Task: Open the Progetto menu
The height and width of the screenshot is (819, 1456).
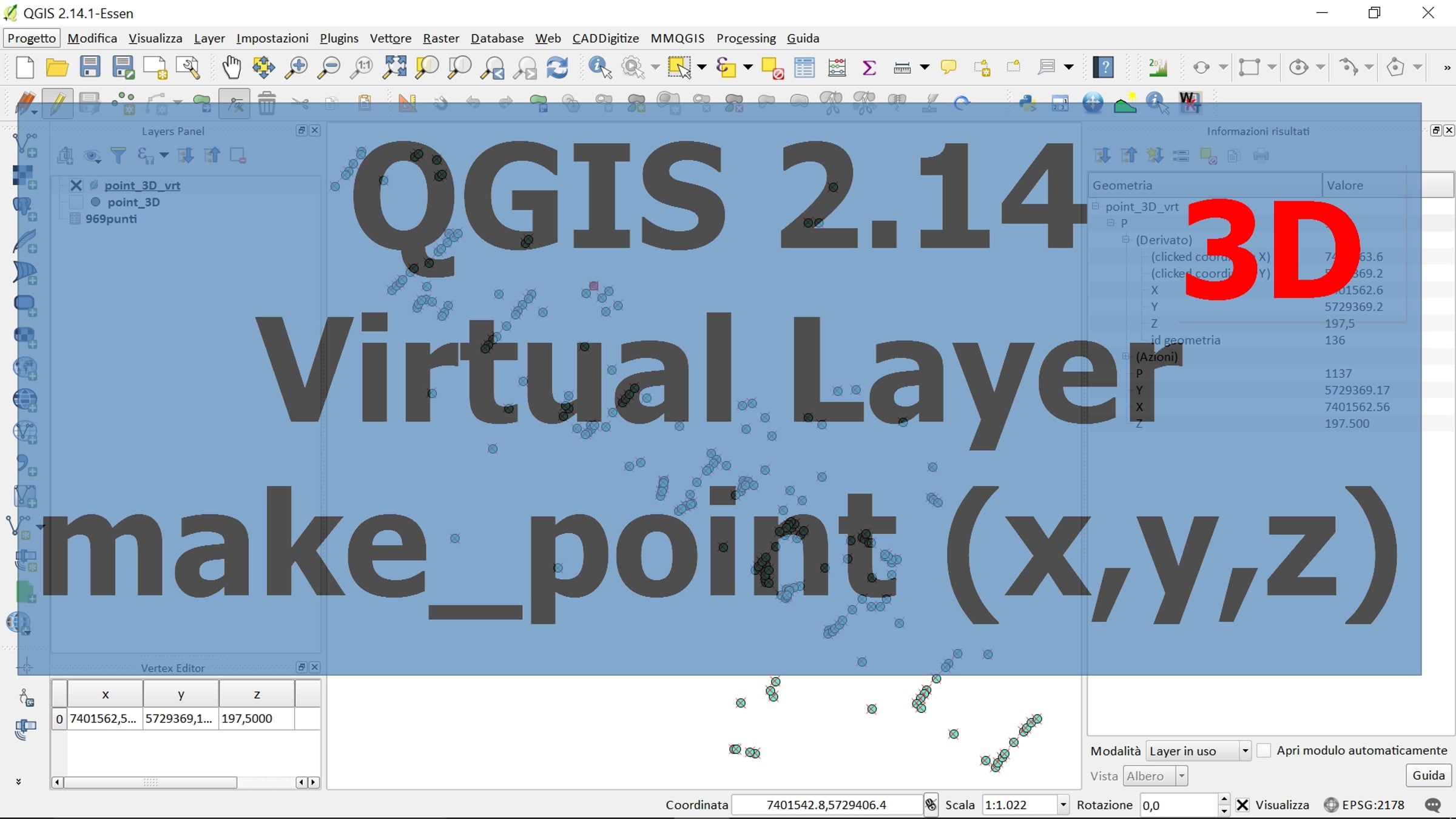Action: pyautogui.click(x=32, y=38)
